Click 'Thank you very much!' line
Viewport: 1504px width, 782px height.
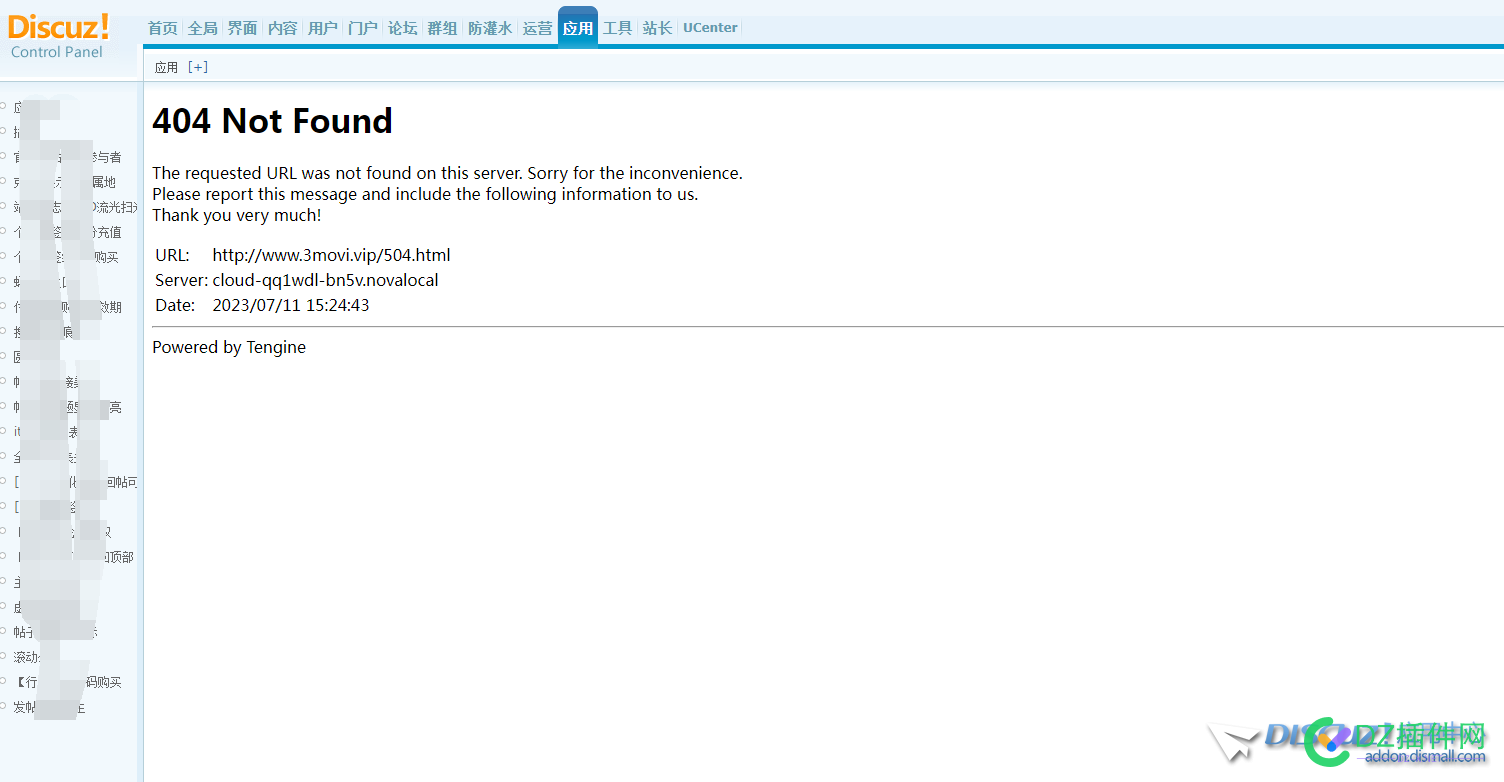click(236, 215)
